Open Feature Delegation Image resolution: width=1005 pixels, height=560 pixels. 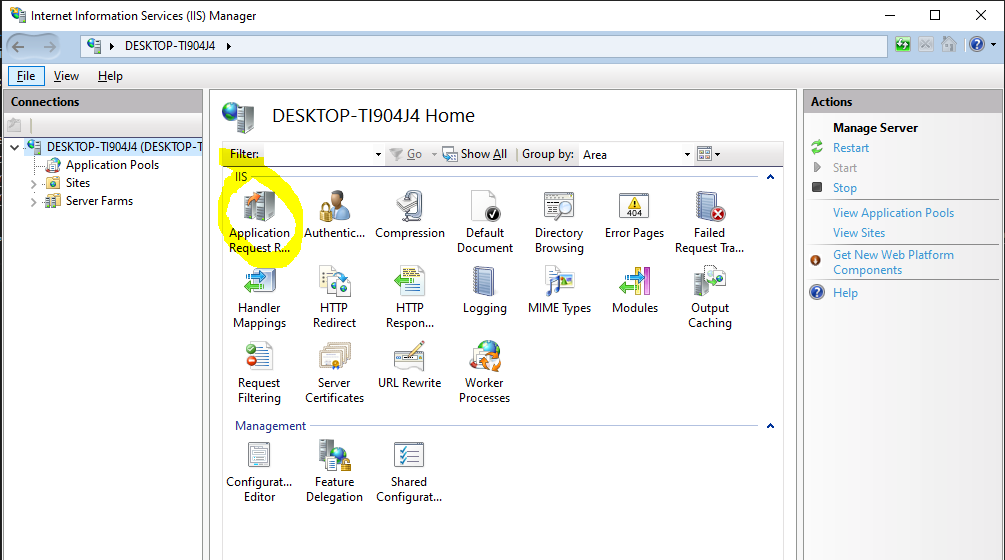[x=334, y=472]
